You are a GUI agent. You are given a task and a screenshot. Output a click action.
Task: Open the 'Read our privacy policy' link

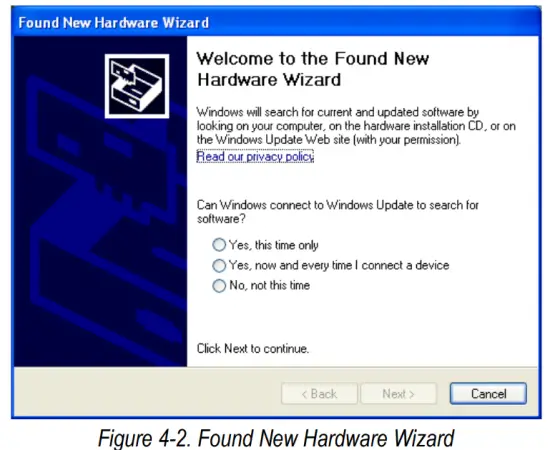pos(255,156)
